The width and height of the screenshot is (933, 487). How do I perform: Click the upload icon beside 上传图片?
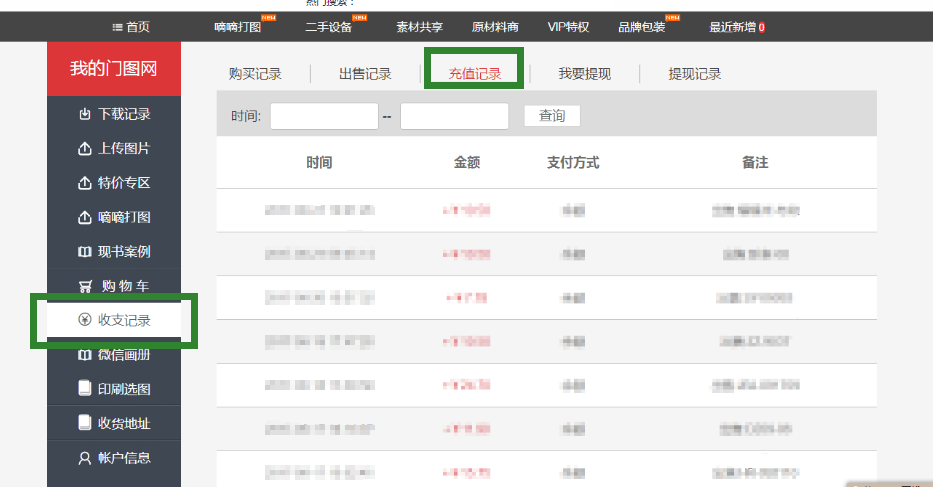(85, 149)
